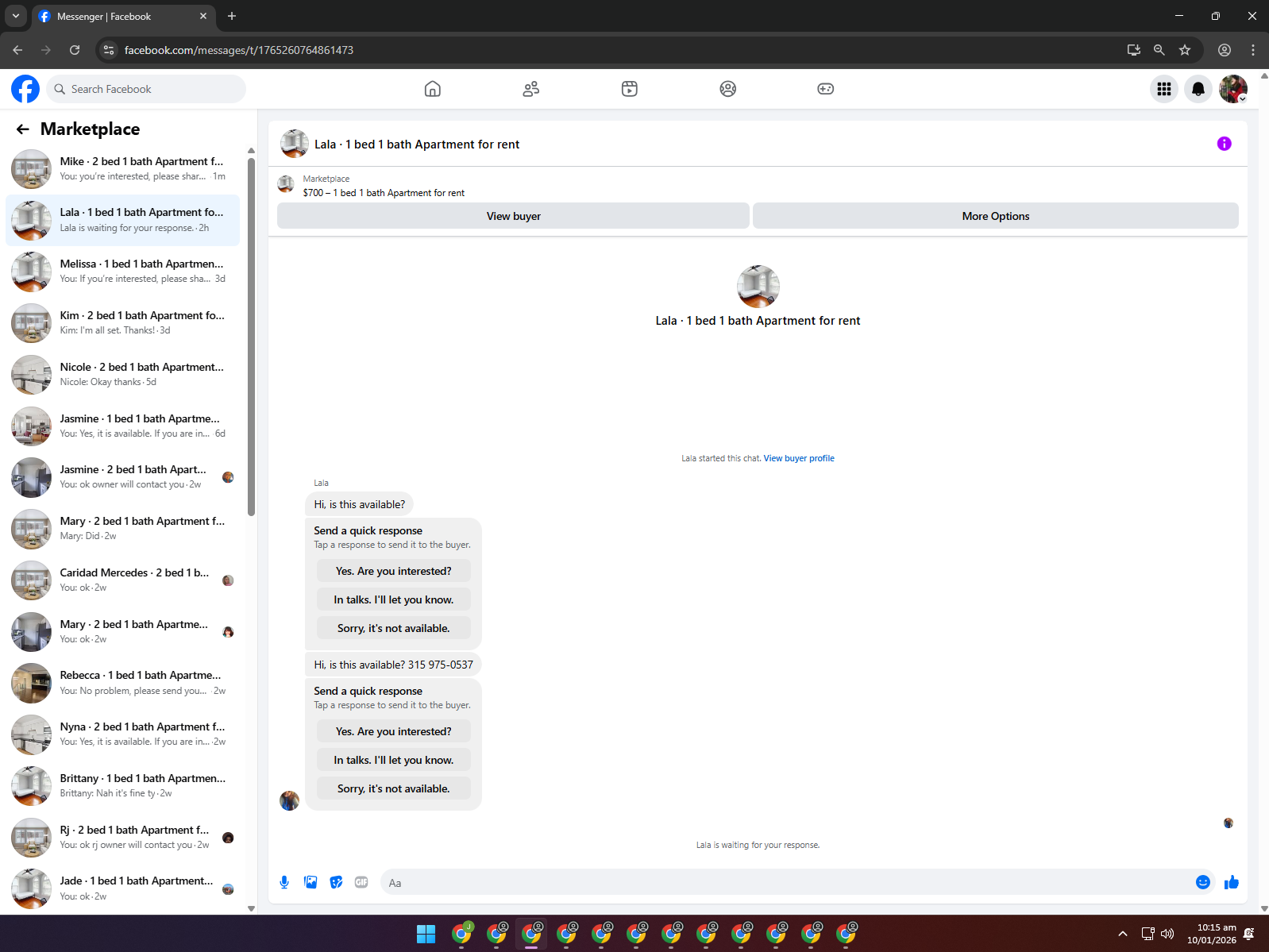Image resolution: width=1269 pixels, height=952 pixels.
Task: Open Nyna 2 bed 1 bath conversation
Action: (x=123, y=734)
